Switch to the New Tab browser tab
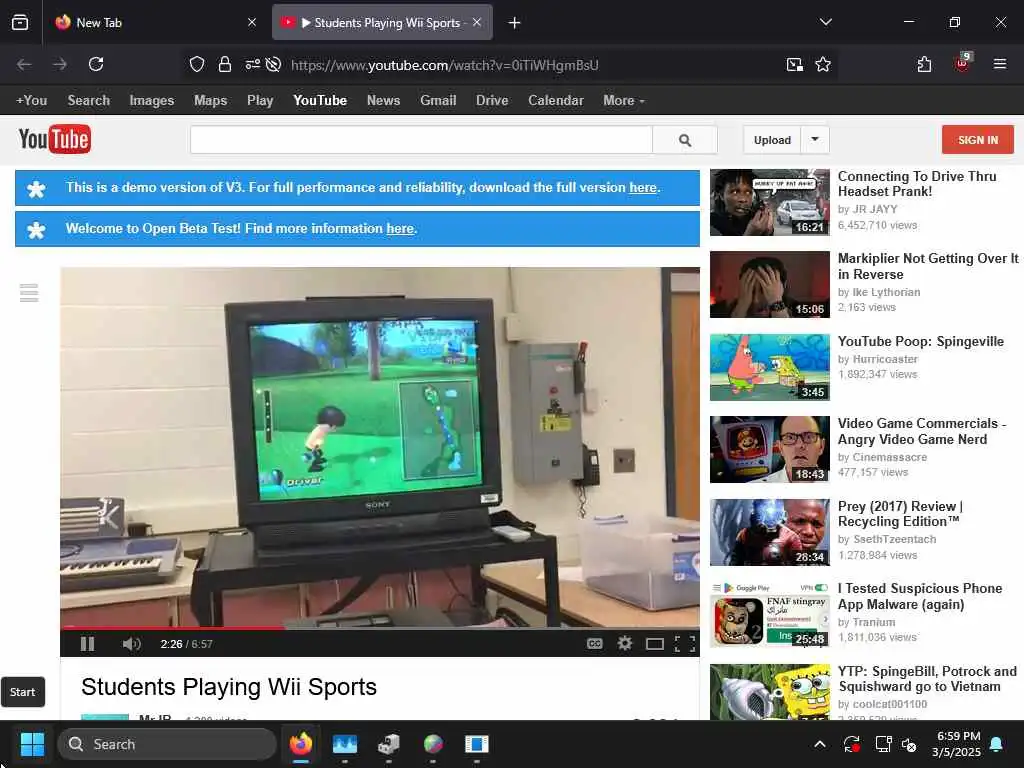This screenshot has height=768, width=1024. [155, 22]
